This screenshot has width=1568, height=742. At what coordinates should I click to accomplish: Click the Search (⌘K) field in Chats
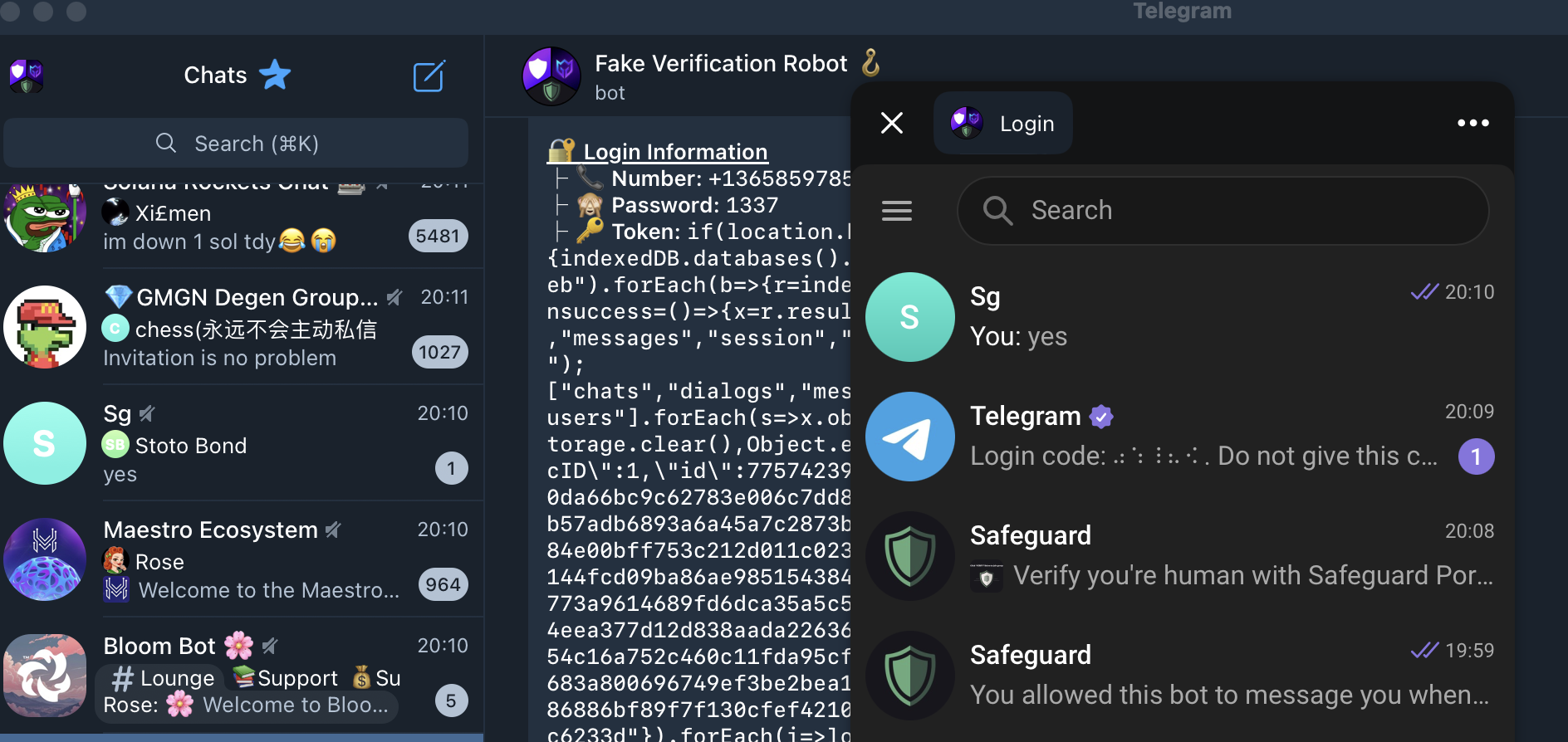pyautogui.click(x=236, y=144)
